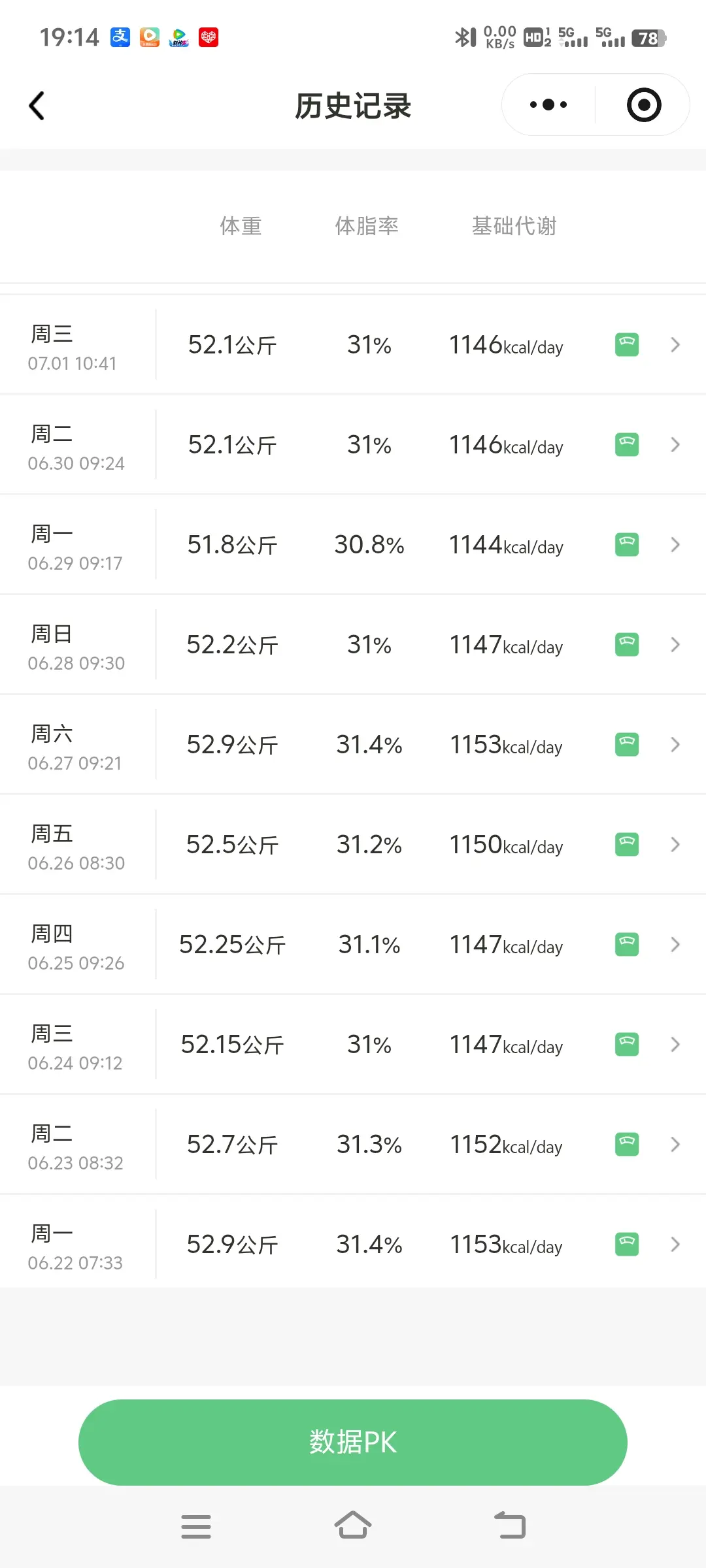Tap the back arrow icon
The image size is (706, 1568).
tap(37, 105)
